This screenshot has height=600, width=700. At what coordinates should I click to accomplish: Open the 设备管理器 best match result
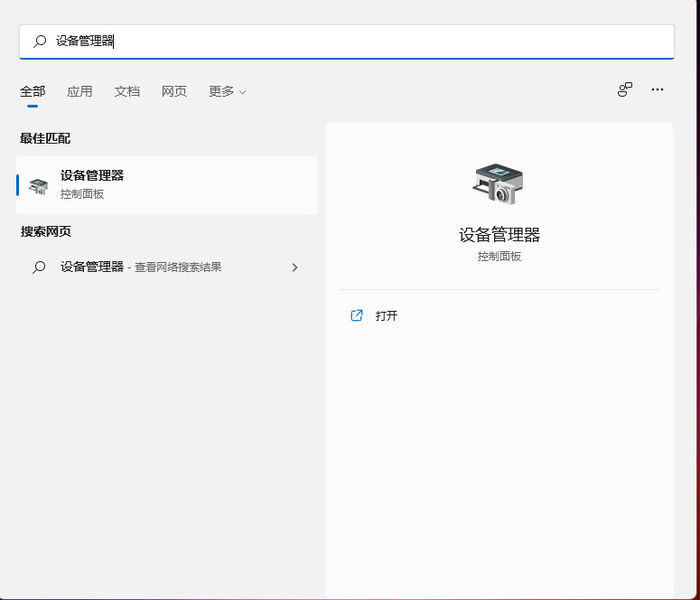pos(92,176)
